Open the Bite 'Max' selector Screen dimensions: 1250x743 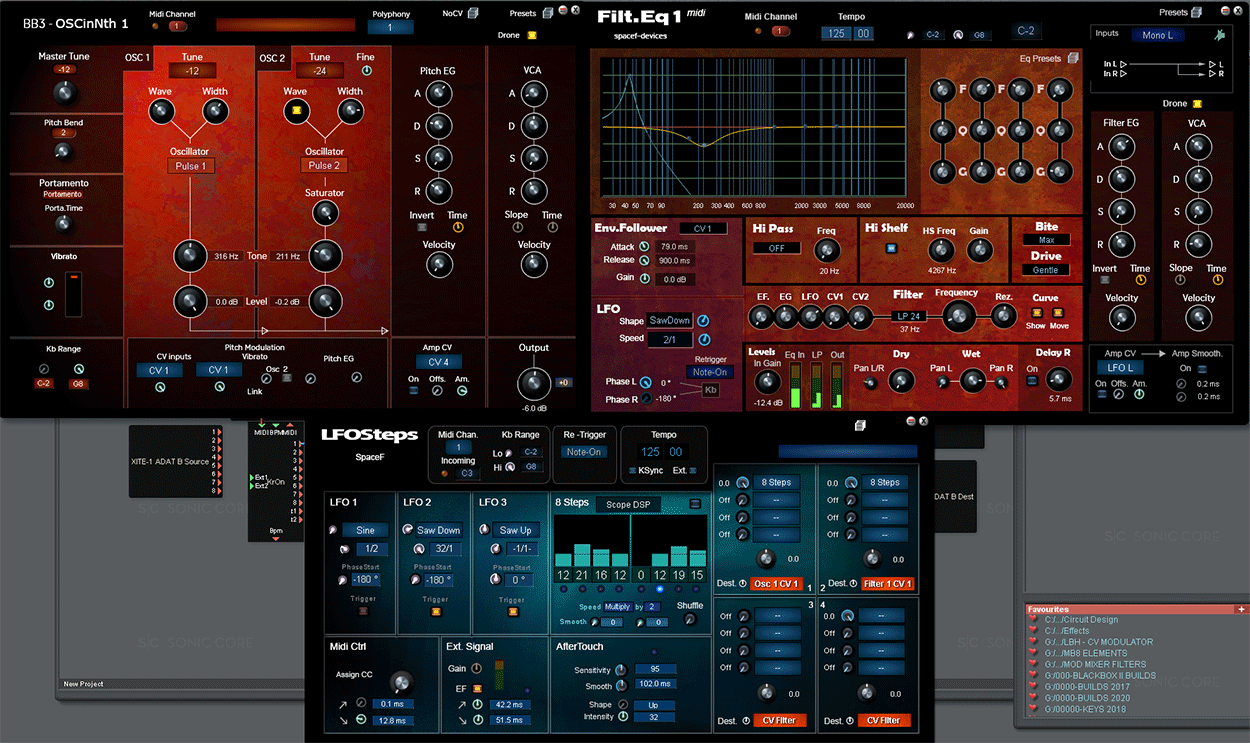tap(1046, 240)
